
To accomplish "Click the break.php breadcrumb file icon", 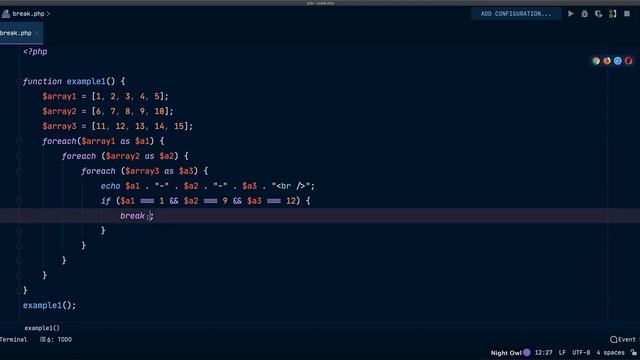I will point(6,14).
